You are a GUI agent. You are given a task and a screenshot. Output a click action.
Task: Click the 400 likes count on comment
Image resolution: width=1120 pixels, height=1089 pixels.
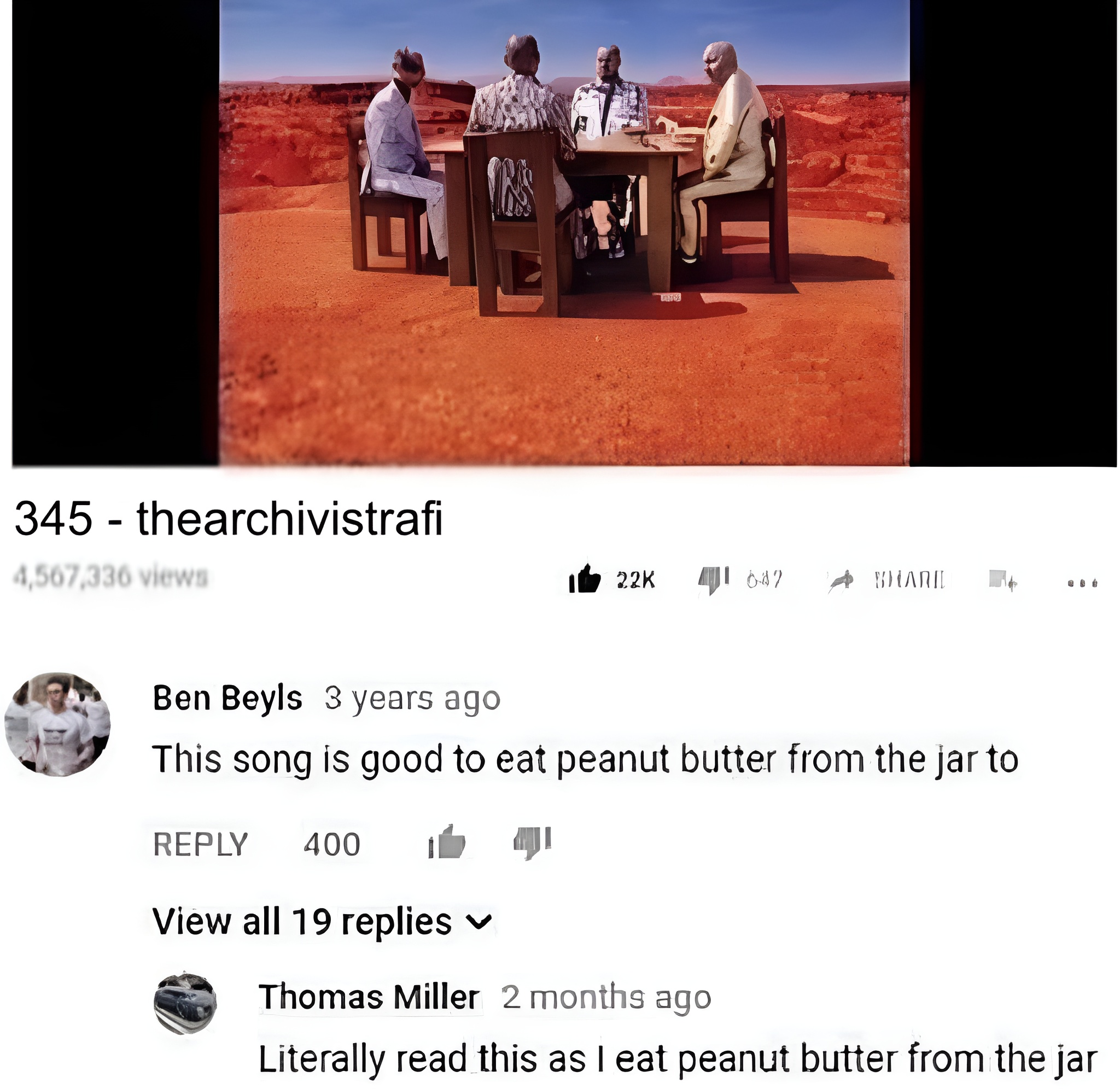point(332,844)
